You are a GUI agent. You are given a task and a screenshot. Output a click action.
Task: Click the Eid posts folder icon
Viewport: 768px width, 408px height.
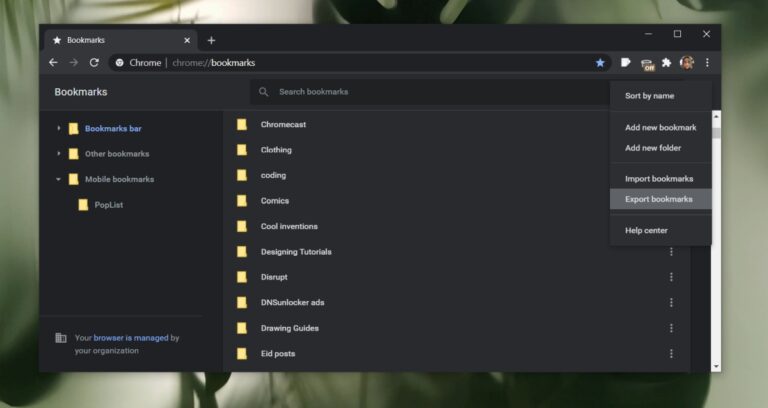tap(242, 354)
